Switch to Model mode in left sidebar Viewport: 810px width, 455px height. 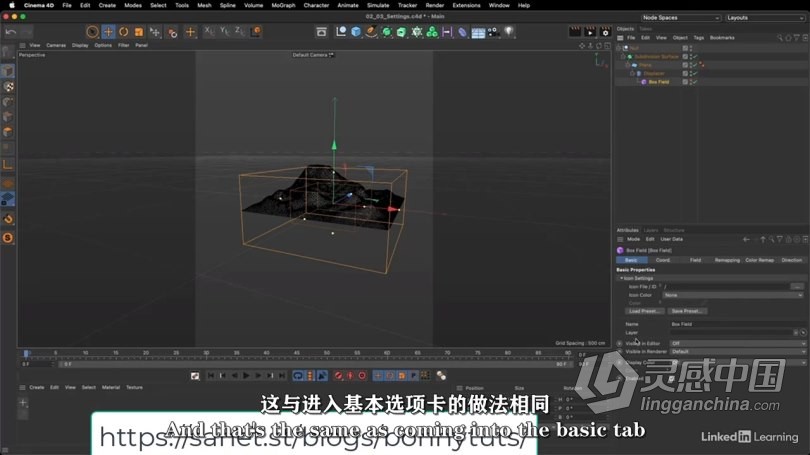click(8, 71)
